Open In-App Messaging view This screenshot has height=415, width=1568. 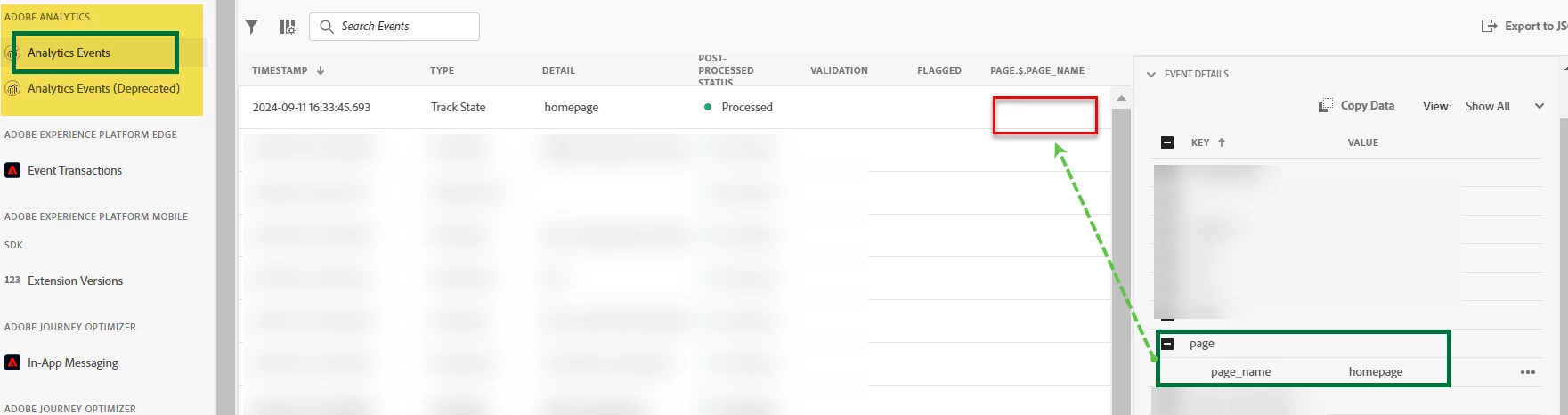pyautogui.click(x=73, y=362)
